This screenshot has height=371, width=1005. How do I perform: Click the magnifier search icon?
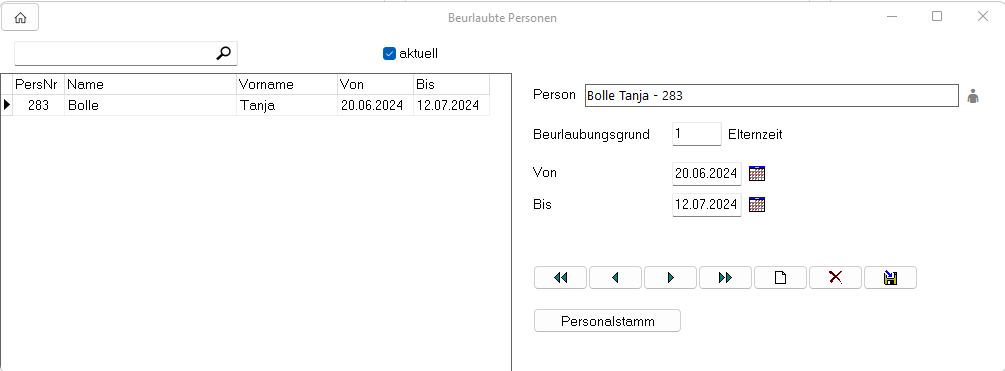click(223, 53)
